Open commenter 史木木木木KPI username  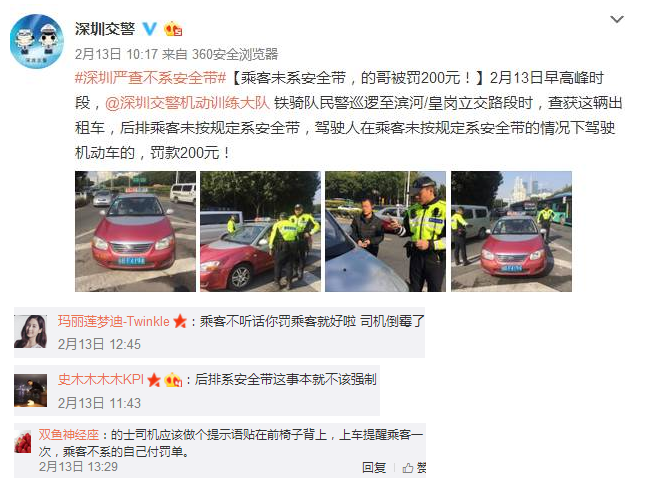tap(101, 380)
